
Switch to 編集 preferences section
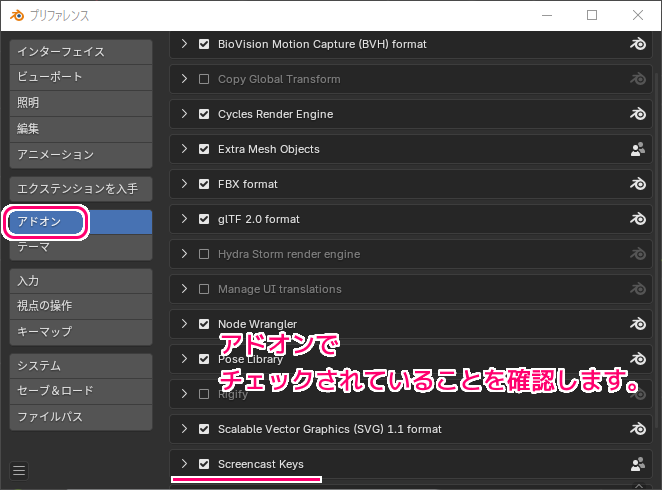pos(81,129)
